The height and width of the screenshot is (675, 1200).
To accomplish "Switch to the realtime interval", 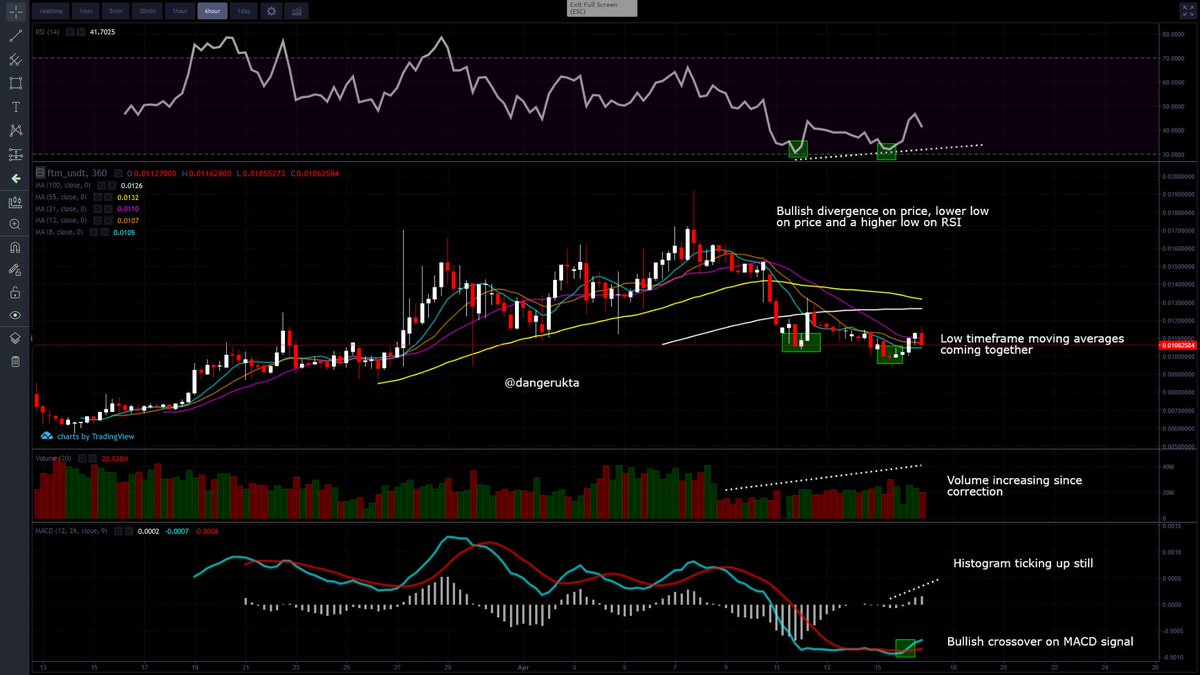I will click(51, 11).
